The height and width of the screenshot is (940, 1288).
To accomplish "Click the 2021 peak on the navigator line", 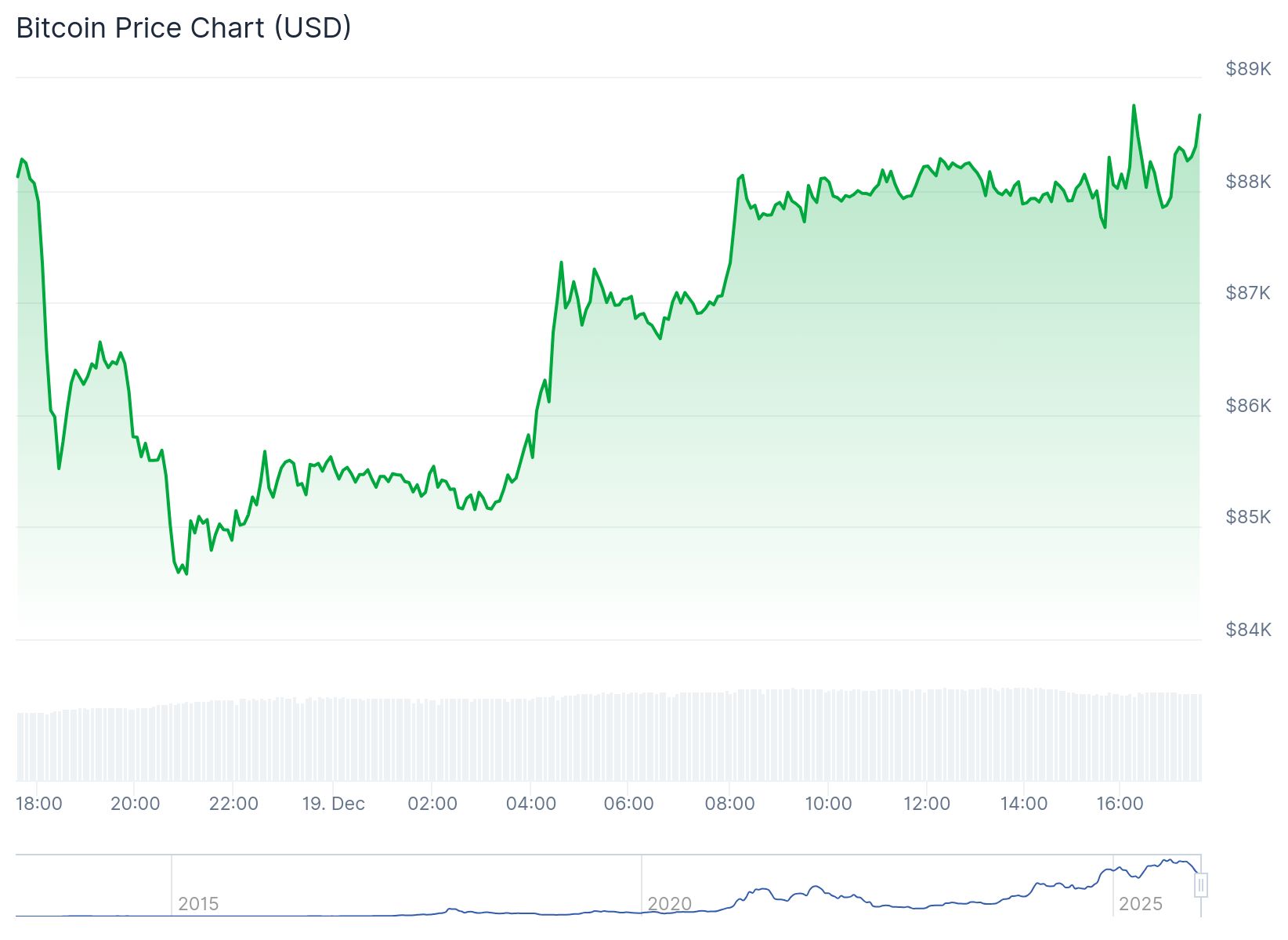I will point(816,887).
